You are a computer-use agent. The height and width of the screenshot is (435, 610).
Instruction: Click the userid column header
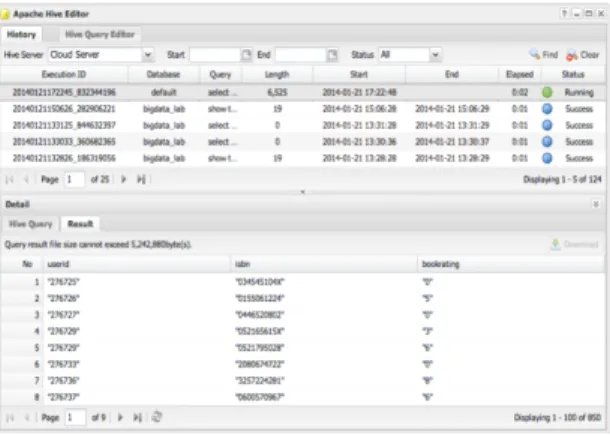[137, 264]
